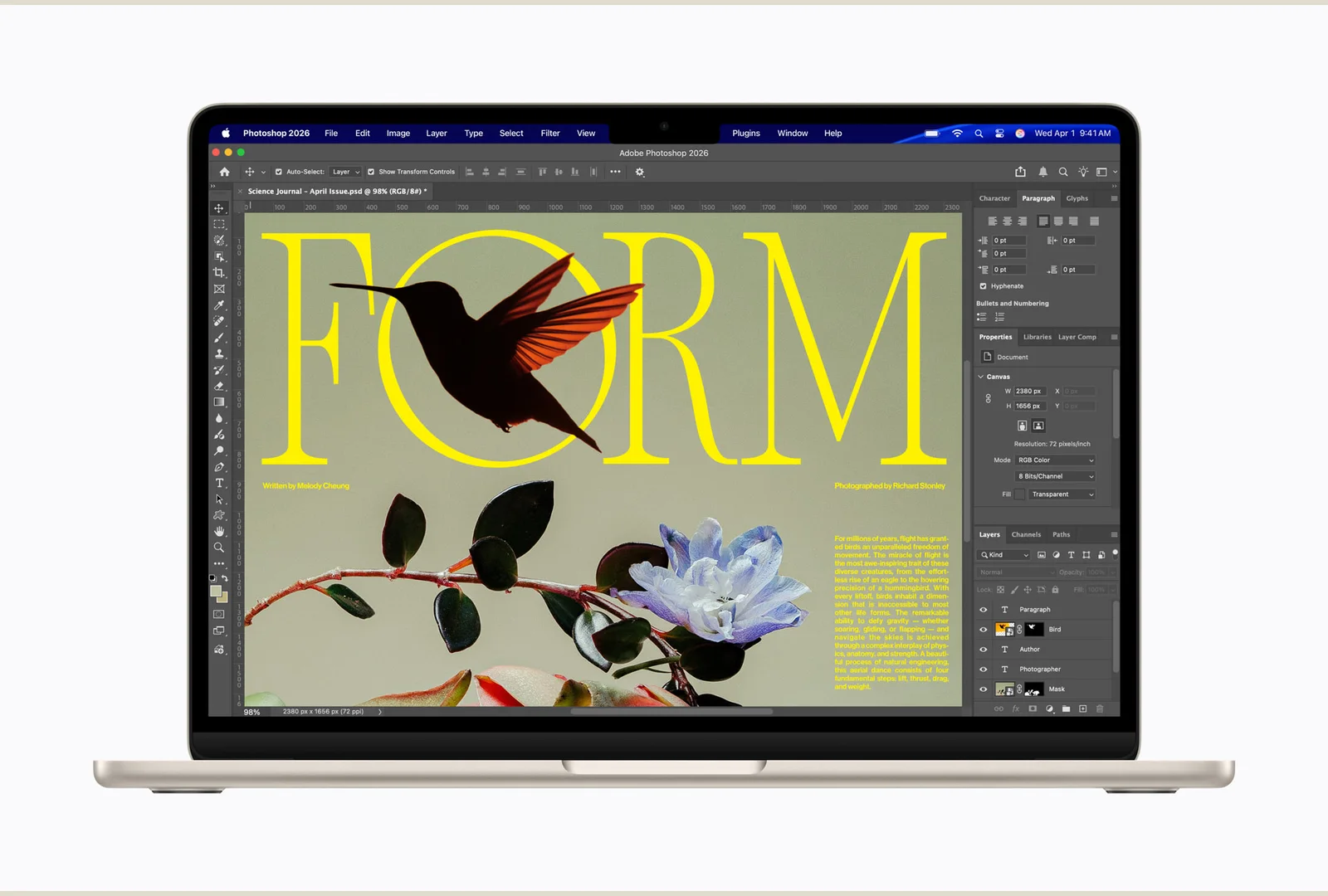Select the Move tool
Image resolution: width=1328 pixels, height=896 pixels.
point(219,208)
